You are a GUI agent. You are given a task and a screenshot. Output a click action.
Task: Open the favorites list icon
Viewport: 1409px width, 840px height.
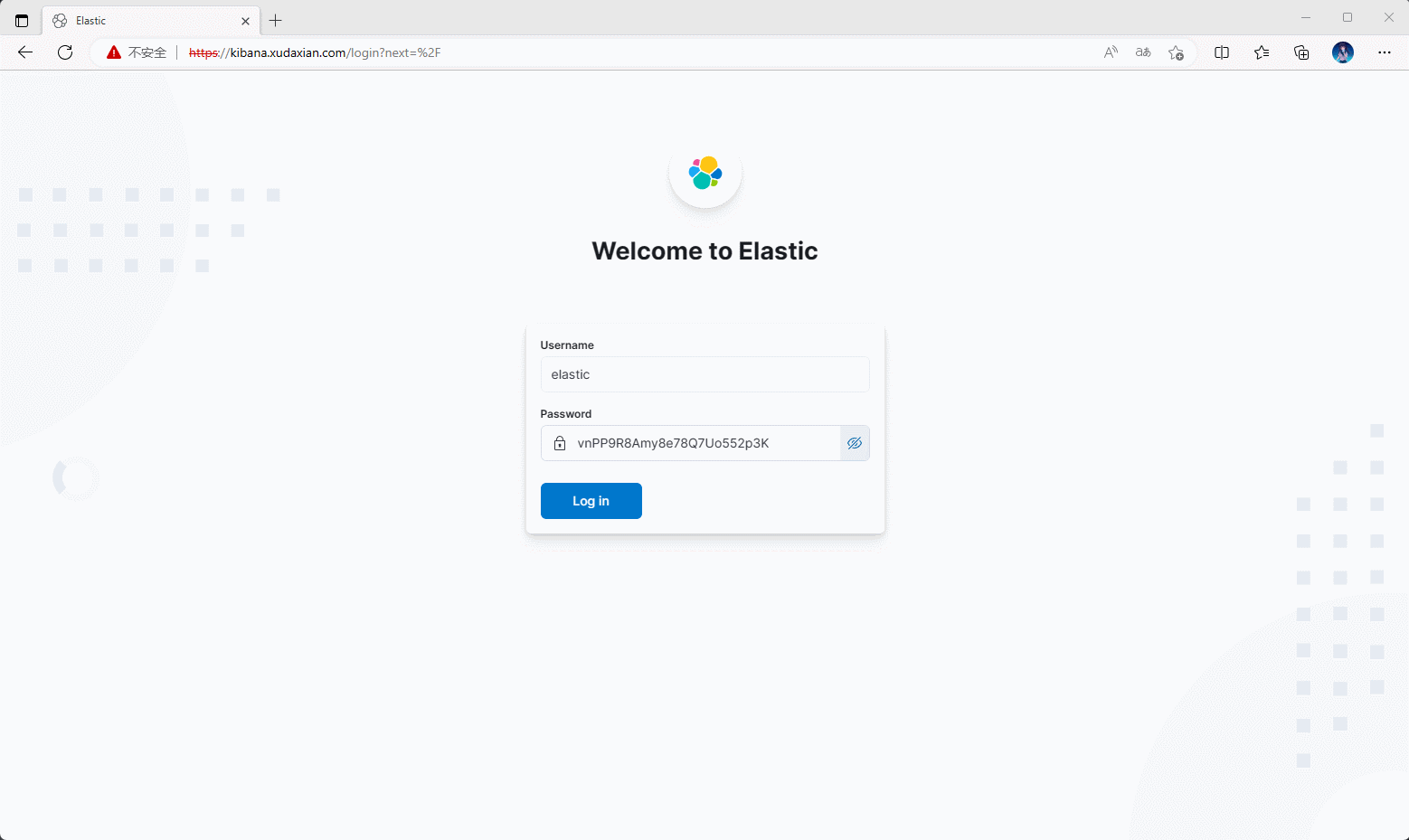coord(1262,52)
